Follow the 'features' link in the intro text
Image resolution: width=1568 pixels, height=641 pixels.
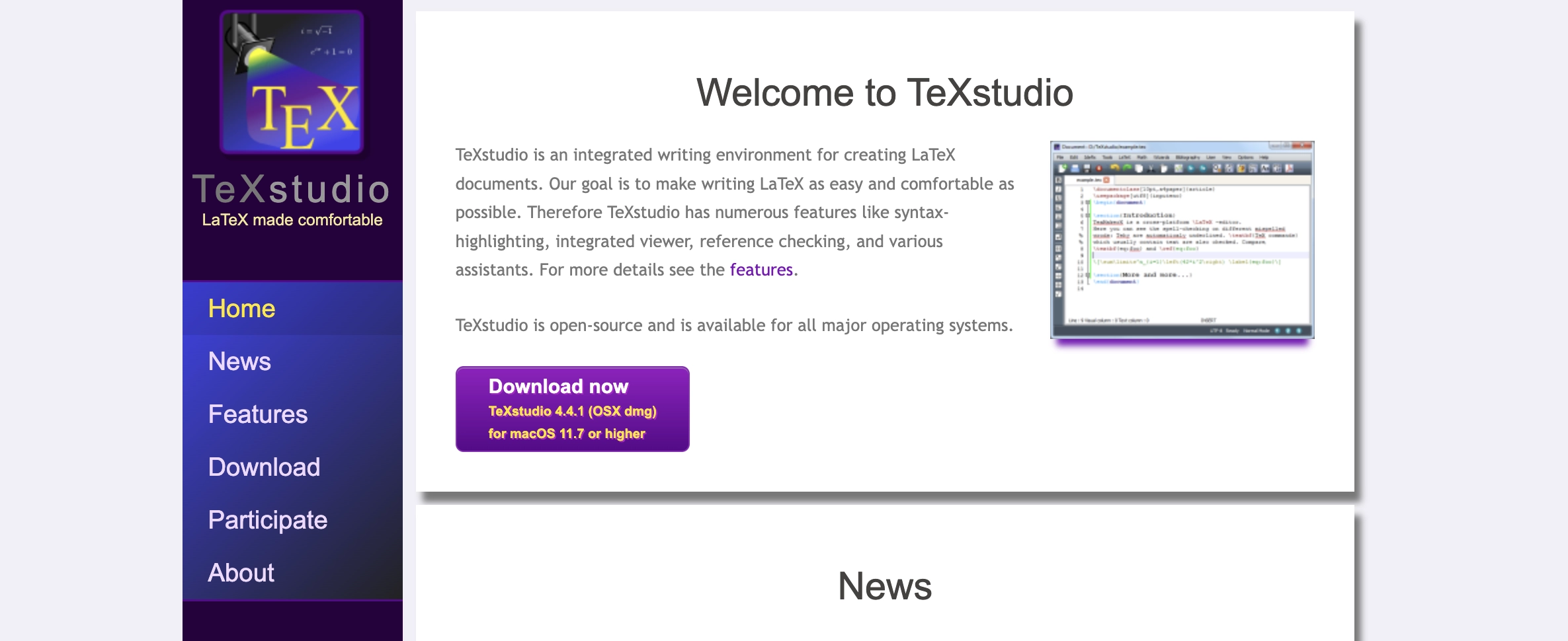point(761,270)
